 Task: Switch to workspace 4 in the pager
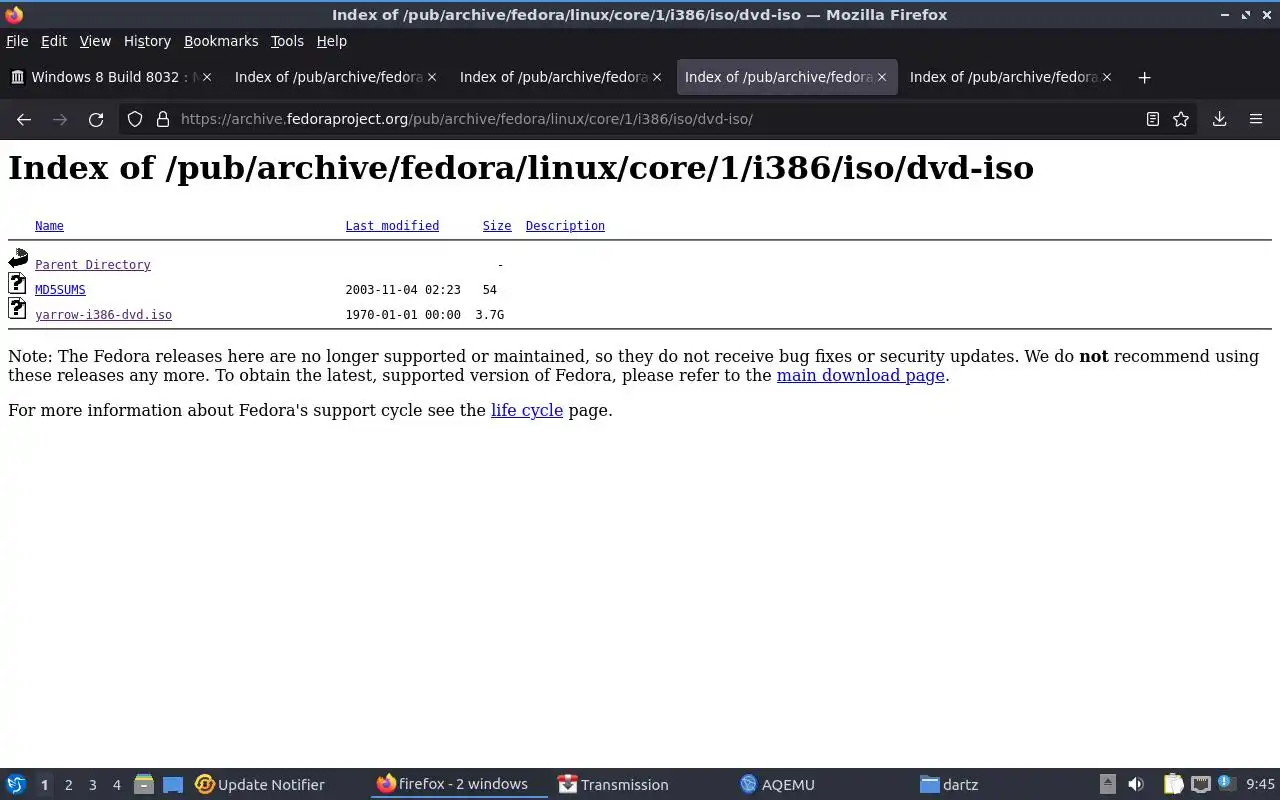tap(116, 785)
